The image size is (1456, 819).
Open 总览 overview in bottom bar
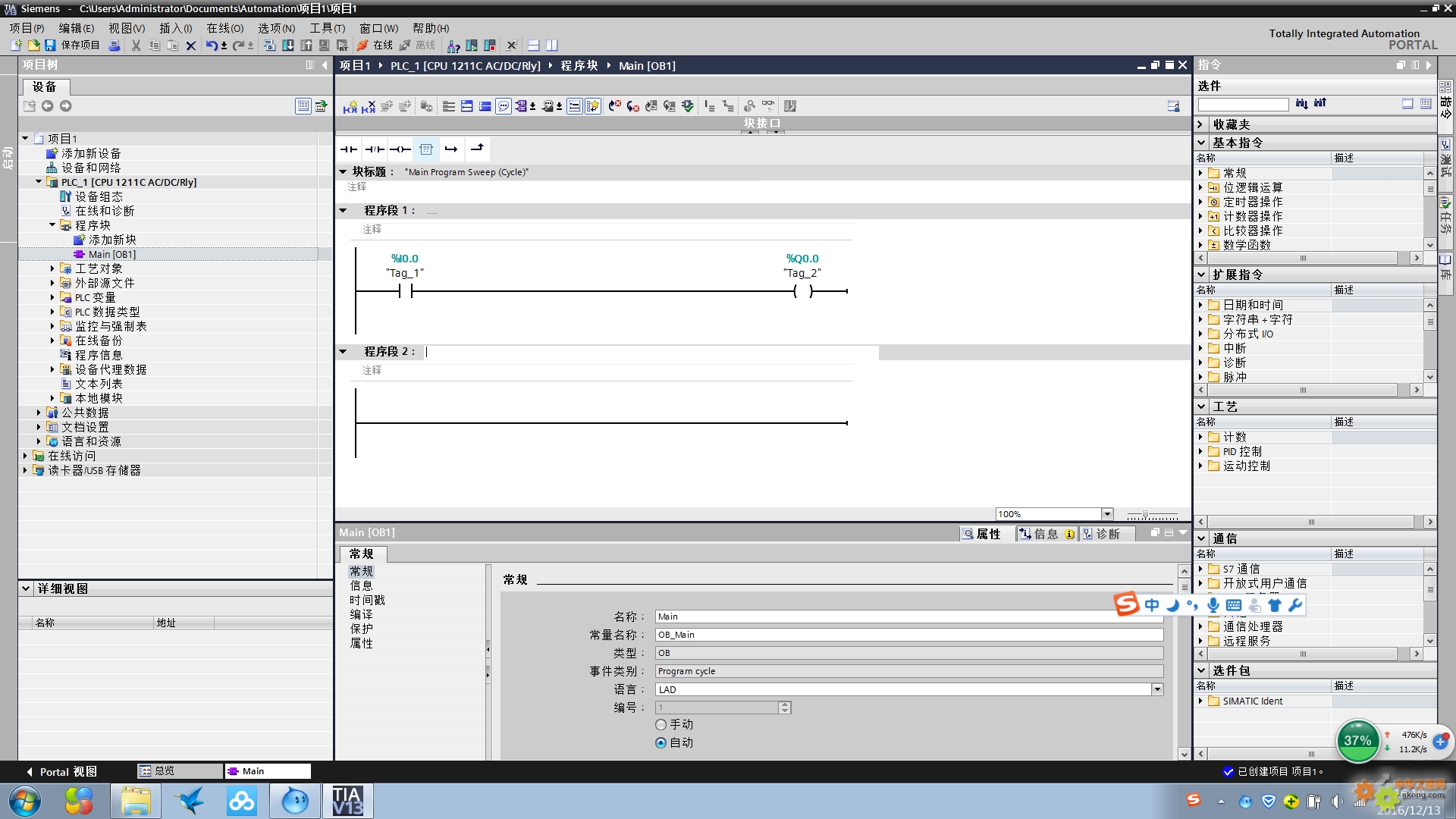pos(180,770)
